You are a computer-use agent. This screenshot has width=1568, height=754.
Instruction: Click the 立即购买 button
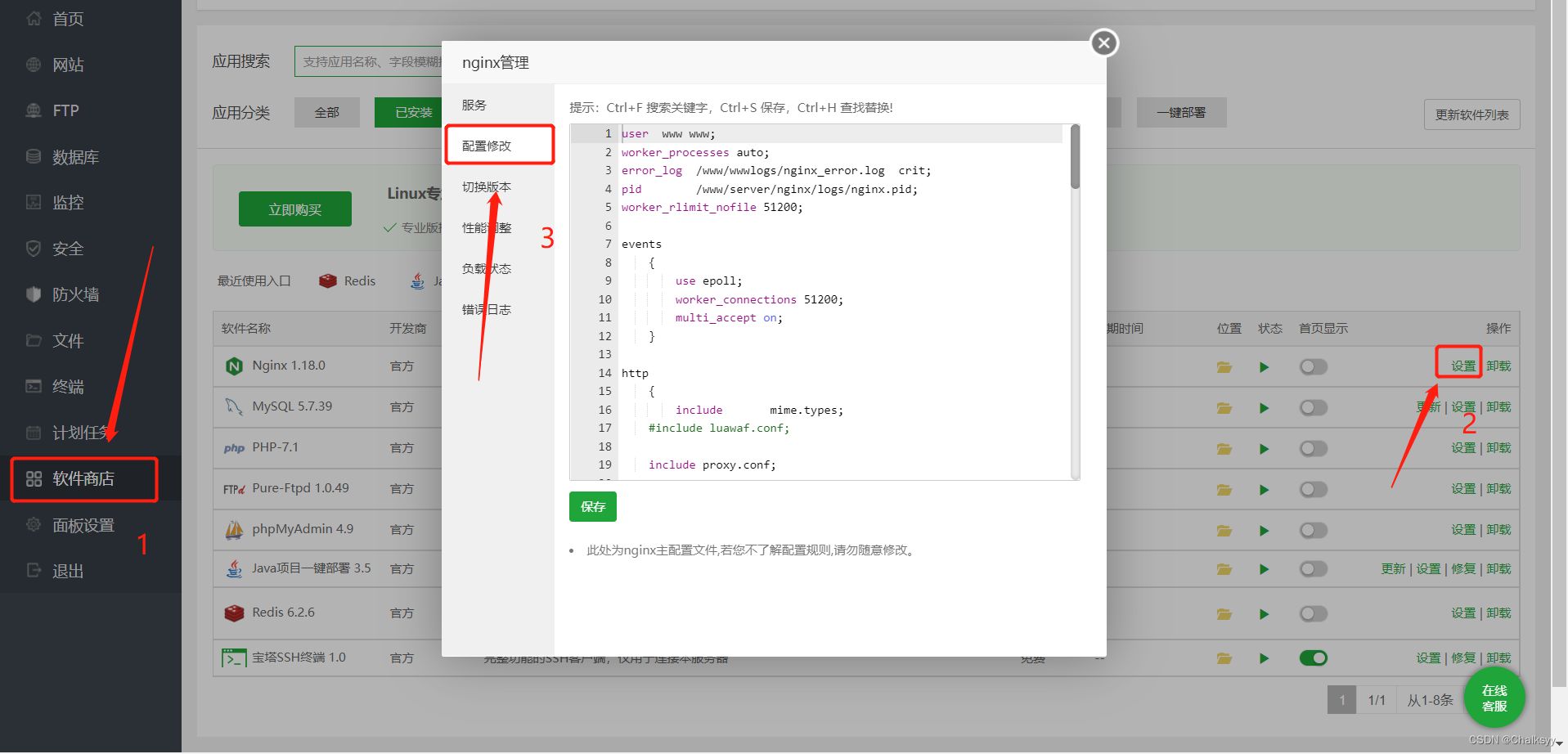coord(295,209)
